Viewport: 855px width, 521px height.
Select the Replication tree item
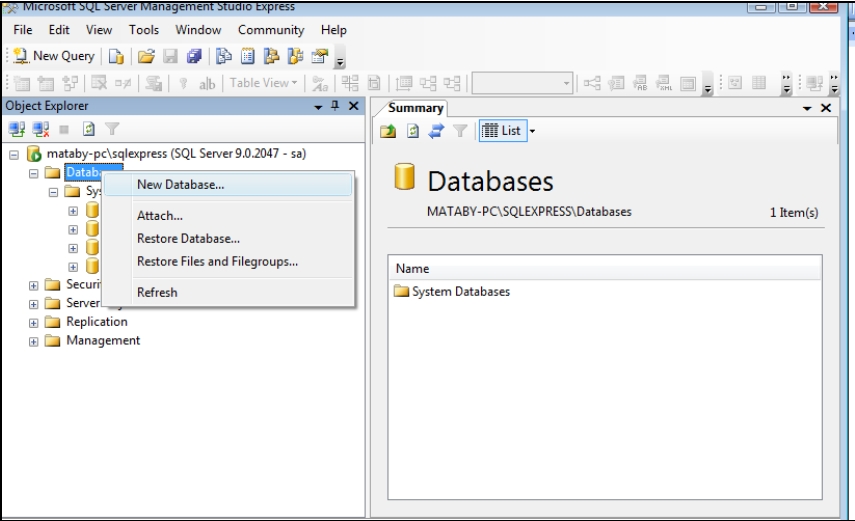tap(97, 322)
